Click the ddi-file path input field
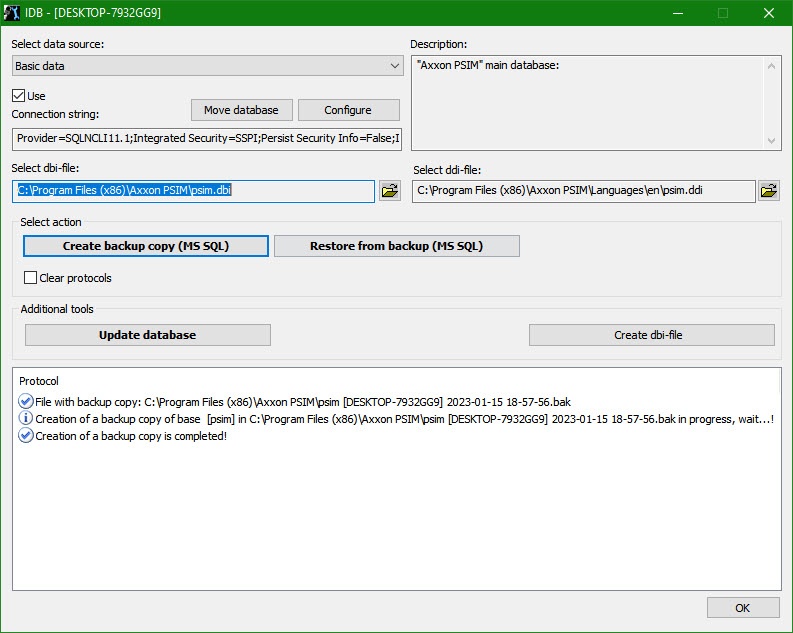793x633 pixels. 583,191
